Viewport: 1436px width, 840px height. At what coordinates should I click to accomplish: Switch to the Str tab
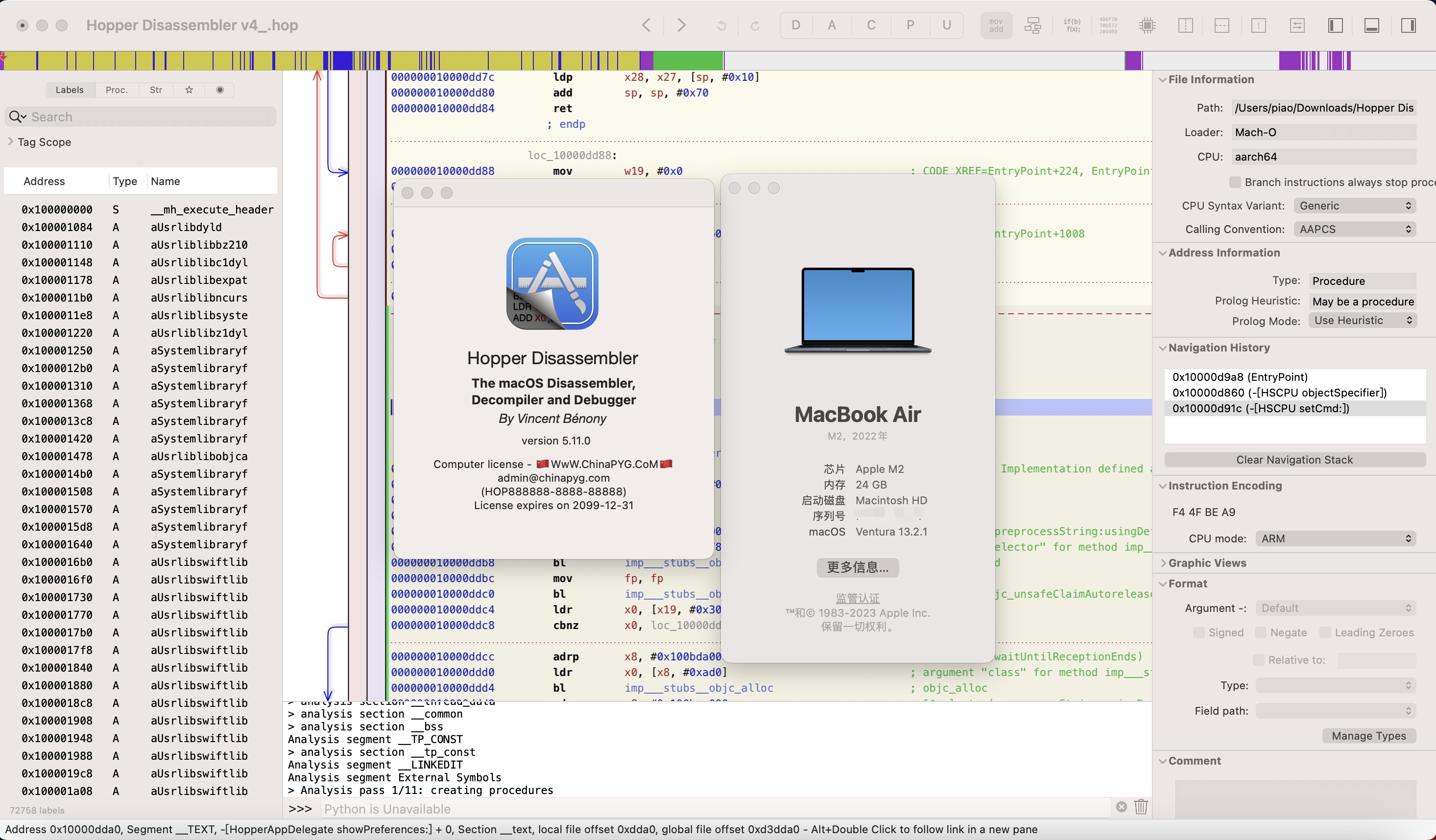click(x=156, y=90)
